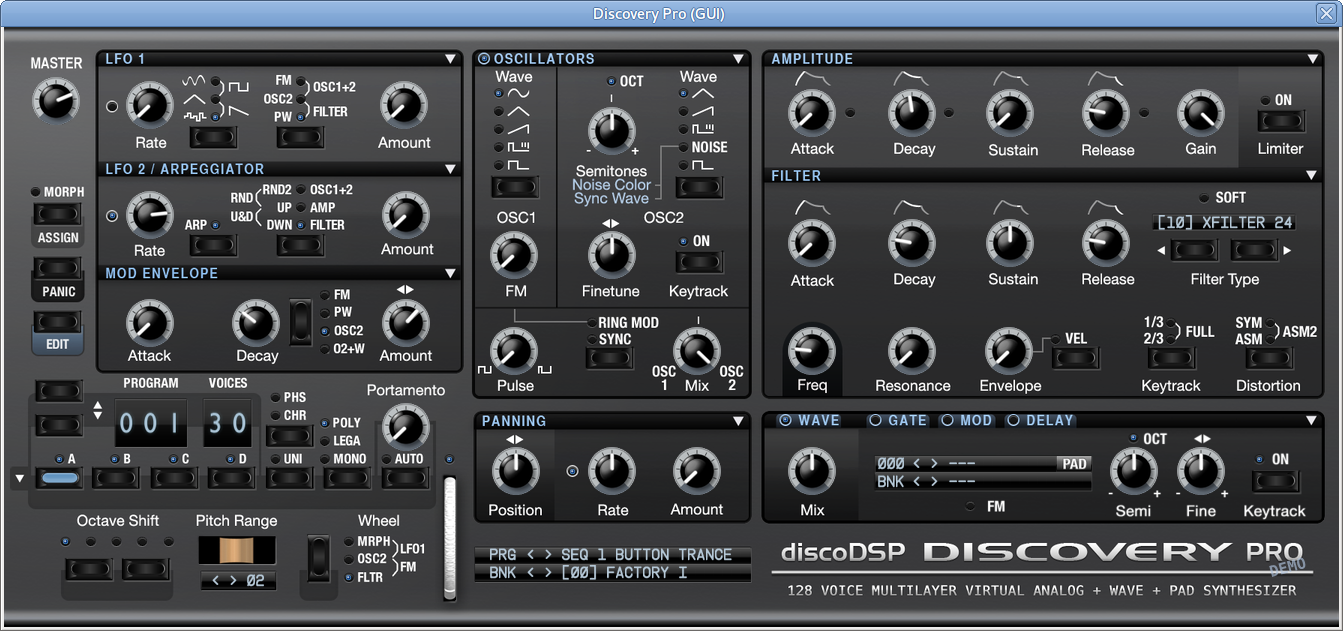Viewport: 1343px width, 631px height.
Task: Click the MORPH ASSIGN button
Action: point(58,214)
